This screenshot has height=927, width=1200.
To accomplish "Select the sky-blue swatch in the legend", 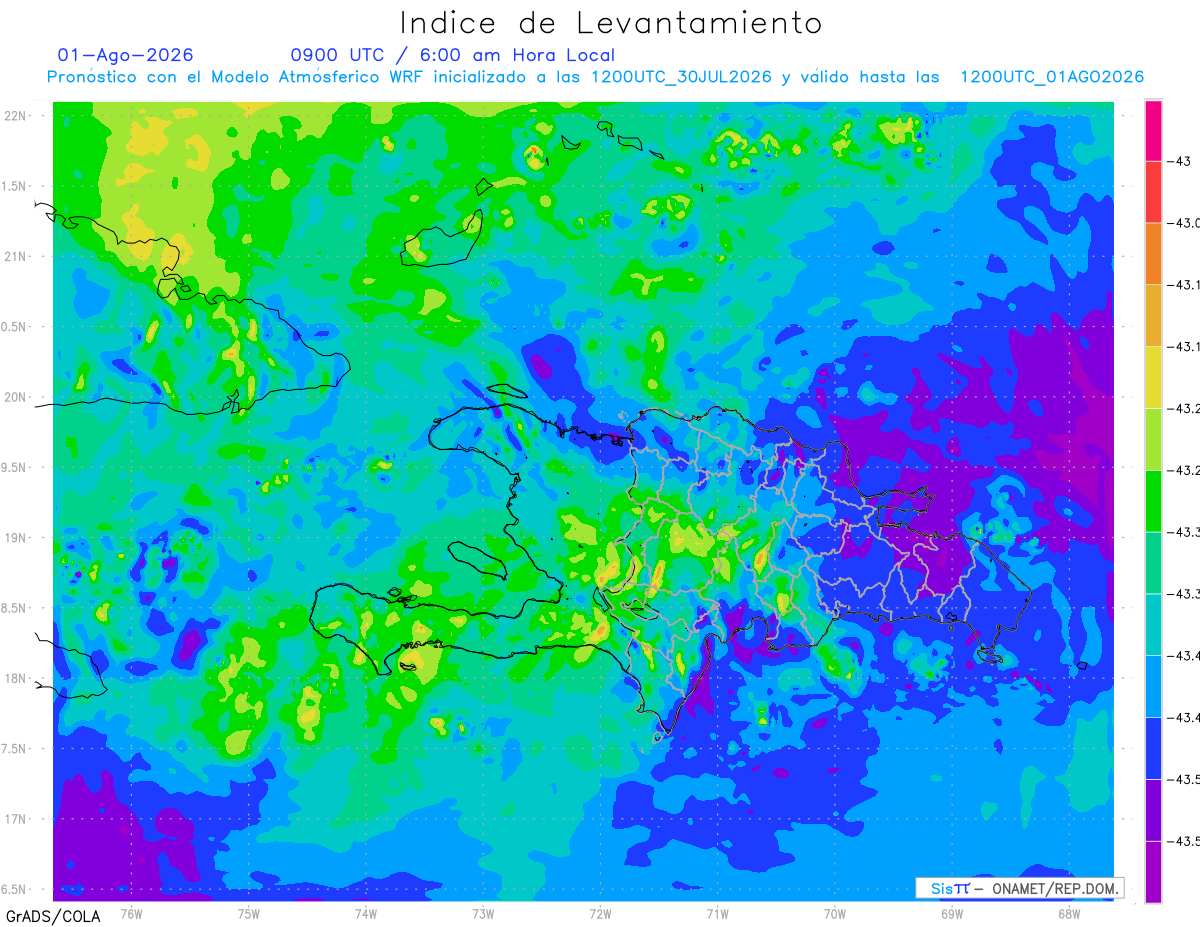I will (1153, 686).
